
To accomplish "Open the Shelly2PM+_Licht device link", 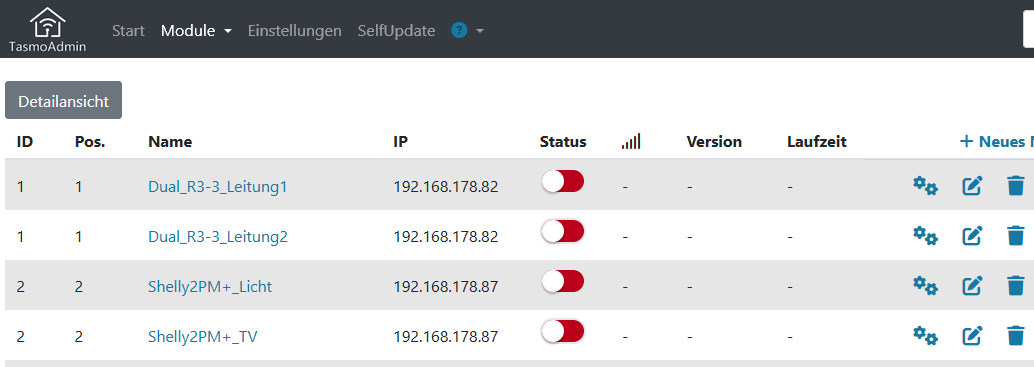I will coord(210,287).
